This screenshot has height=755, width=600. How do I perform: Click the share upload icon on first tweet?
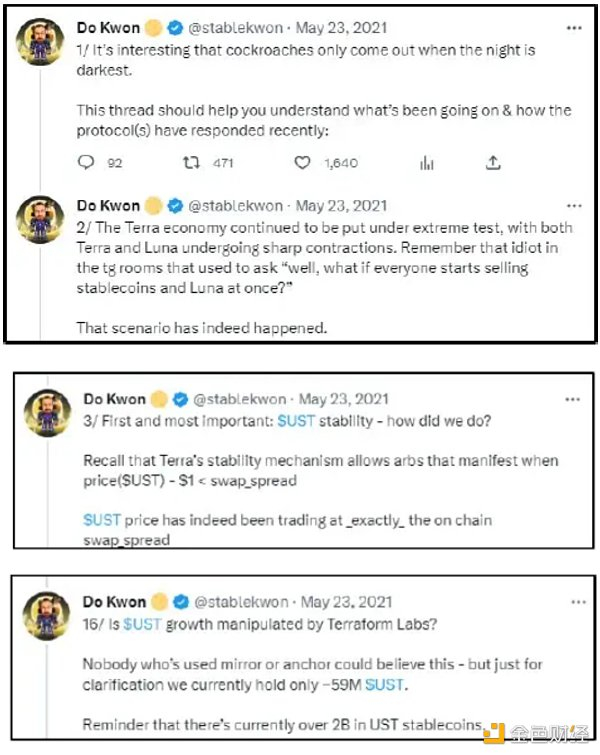click(x=492, y=163)
